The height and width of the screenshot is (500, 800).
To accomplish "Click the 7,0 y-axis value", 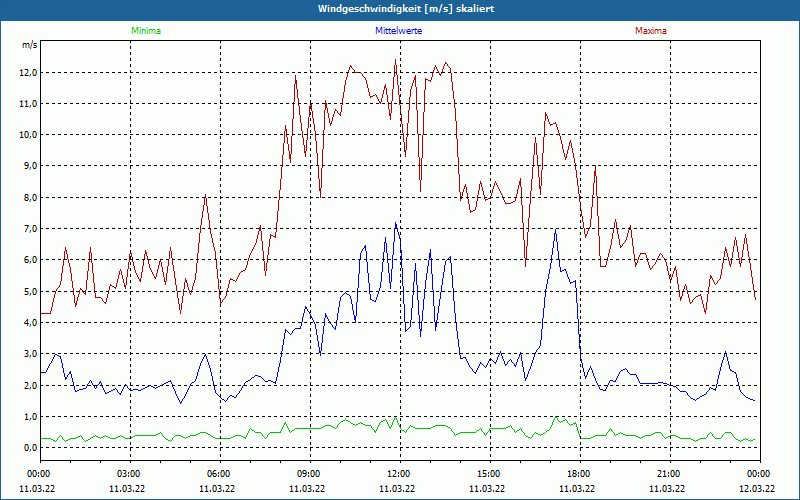I will coord(30,229).
